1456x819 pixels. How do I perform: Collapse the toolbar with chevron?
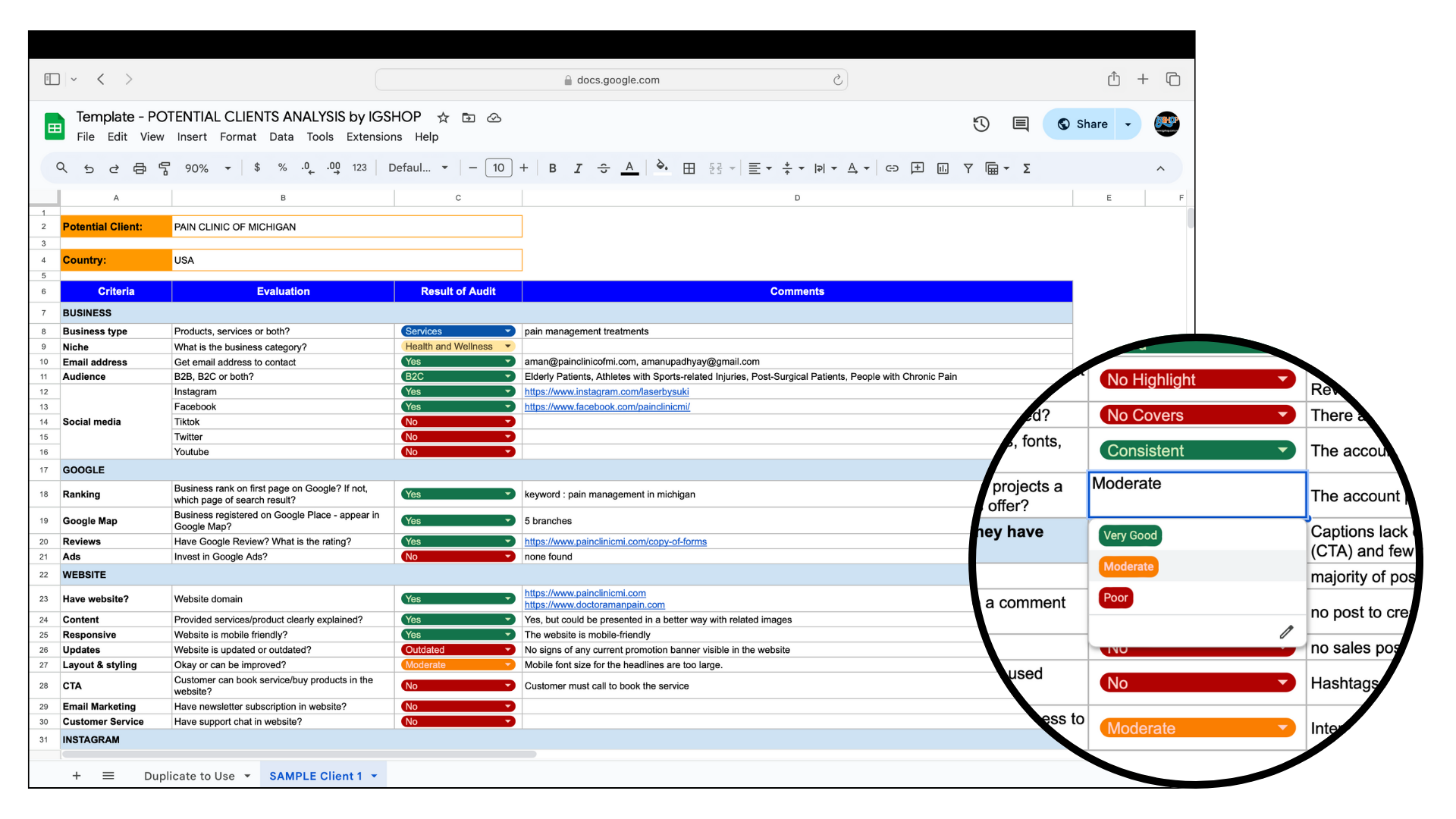1160,168
